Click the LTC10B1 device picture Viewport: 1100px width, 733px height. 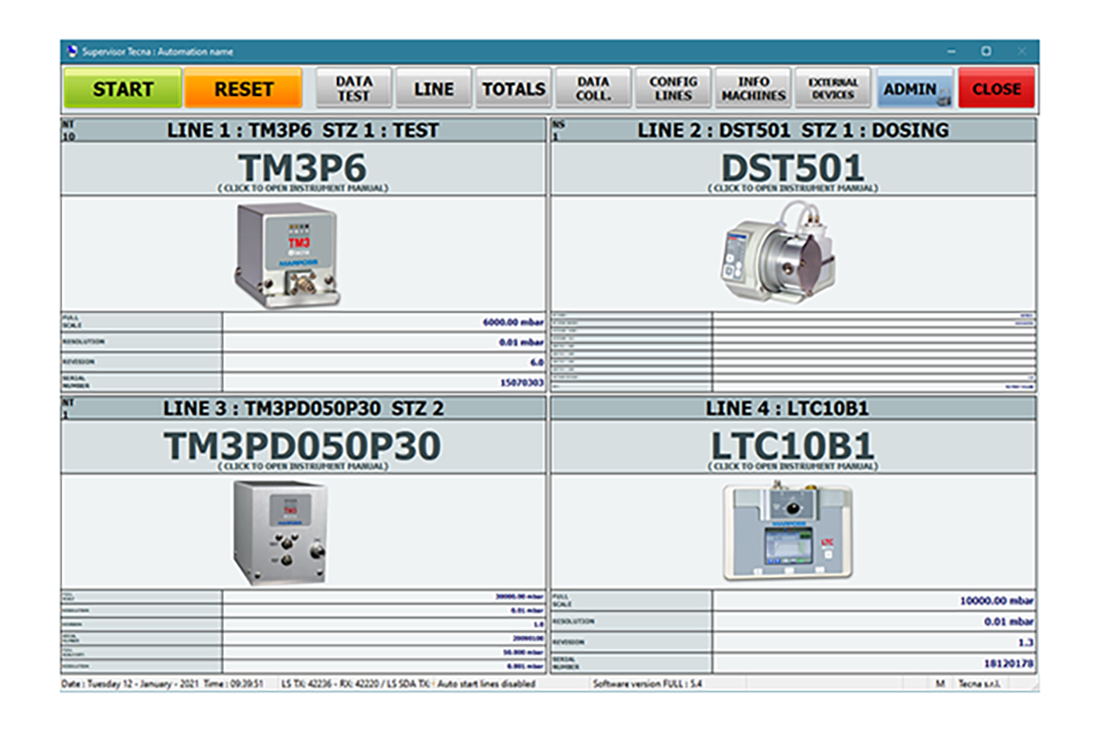(789, 531)
